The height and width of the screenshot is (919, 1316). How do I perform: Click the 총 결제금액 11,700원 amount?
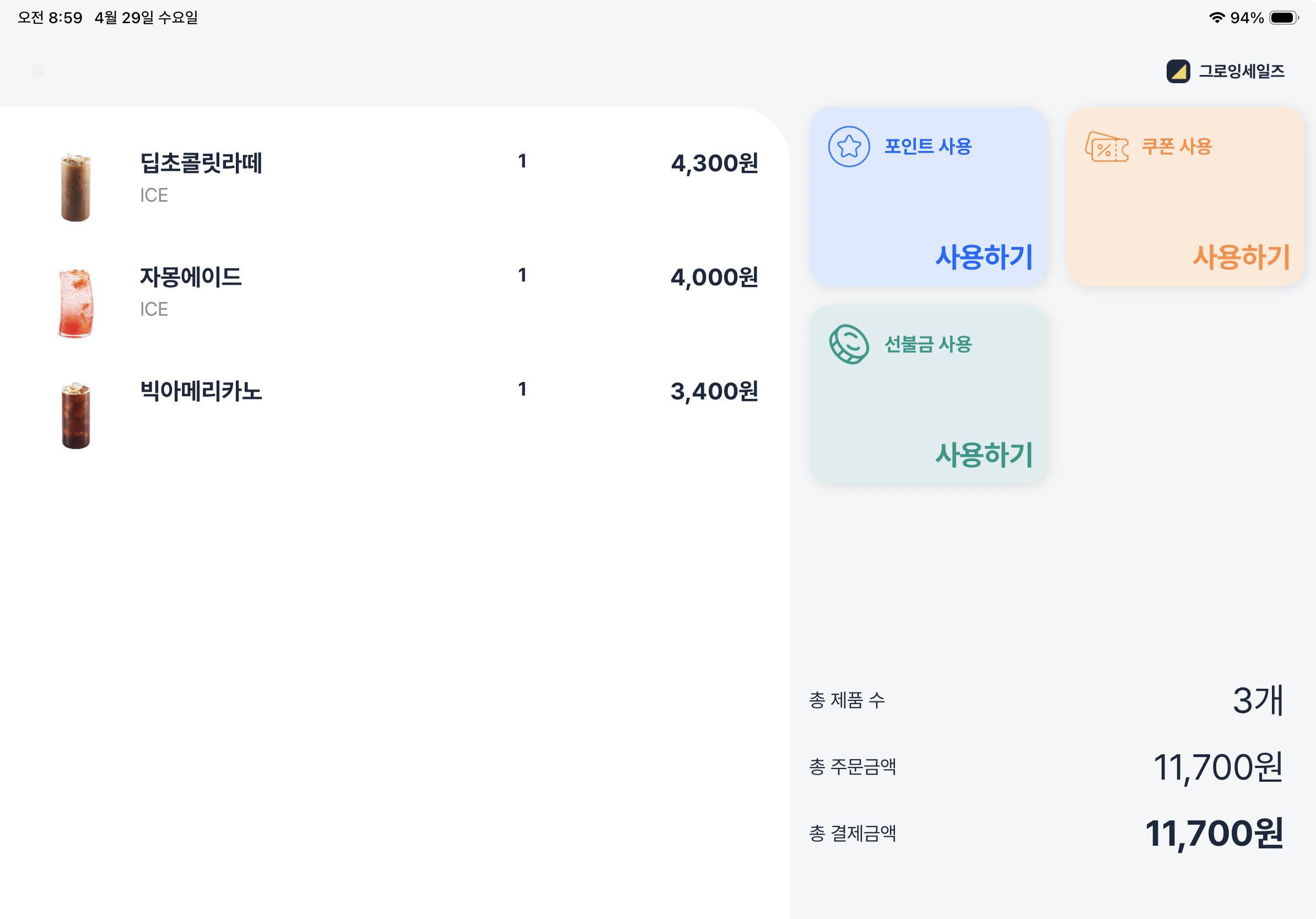1214,833
